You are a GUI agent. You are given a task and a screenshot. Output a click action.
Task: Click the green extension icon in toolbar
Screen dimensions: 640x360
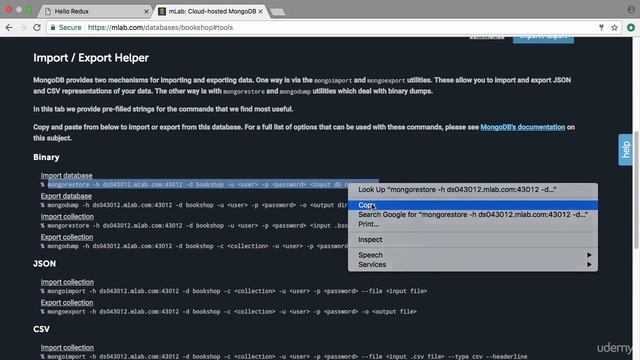(x=631, y=28)
